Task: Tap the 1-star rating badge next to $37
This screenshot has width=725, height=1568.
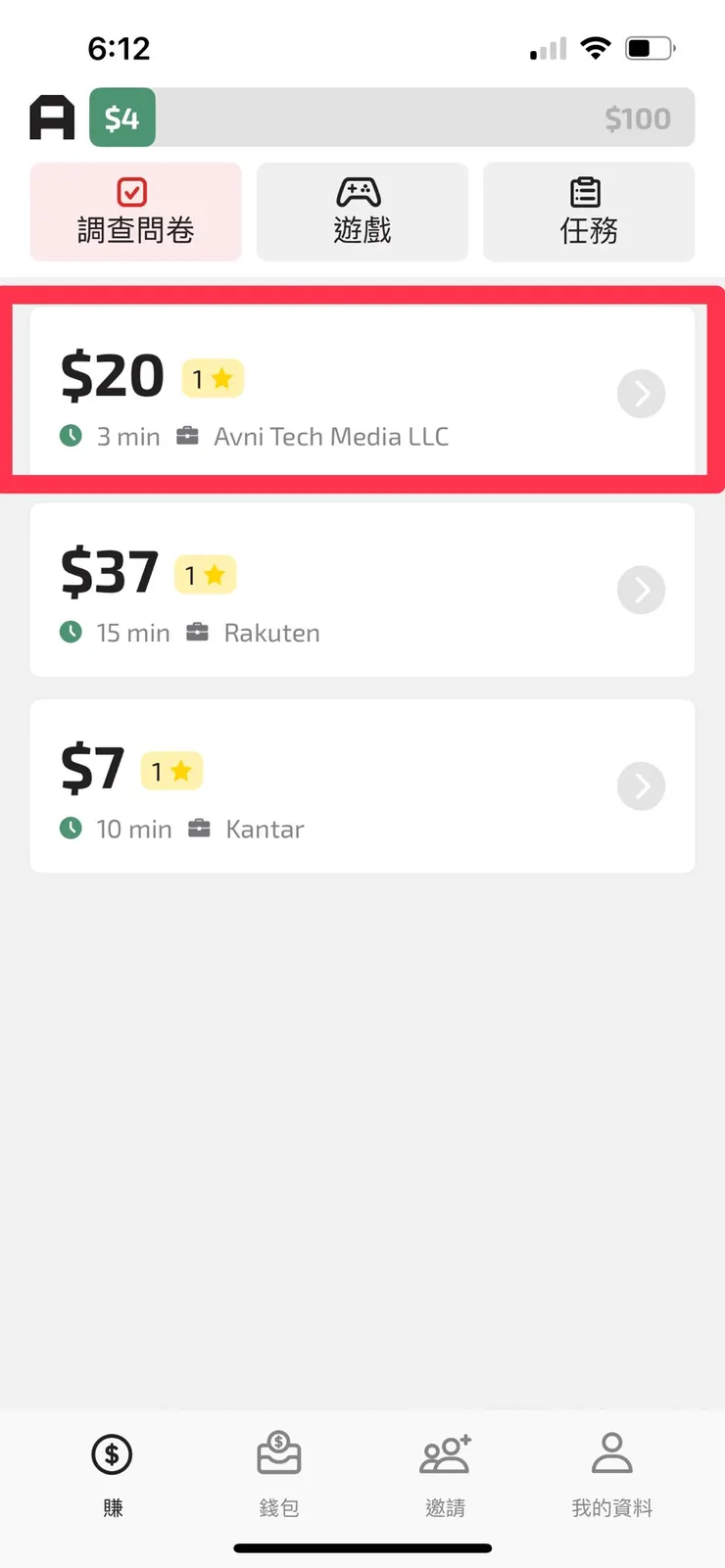Action: 205,575
